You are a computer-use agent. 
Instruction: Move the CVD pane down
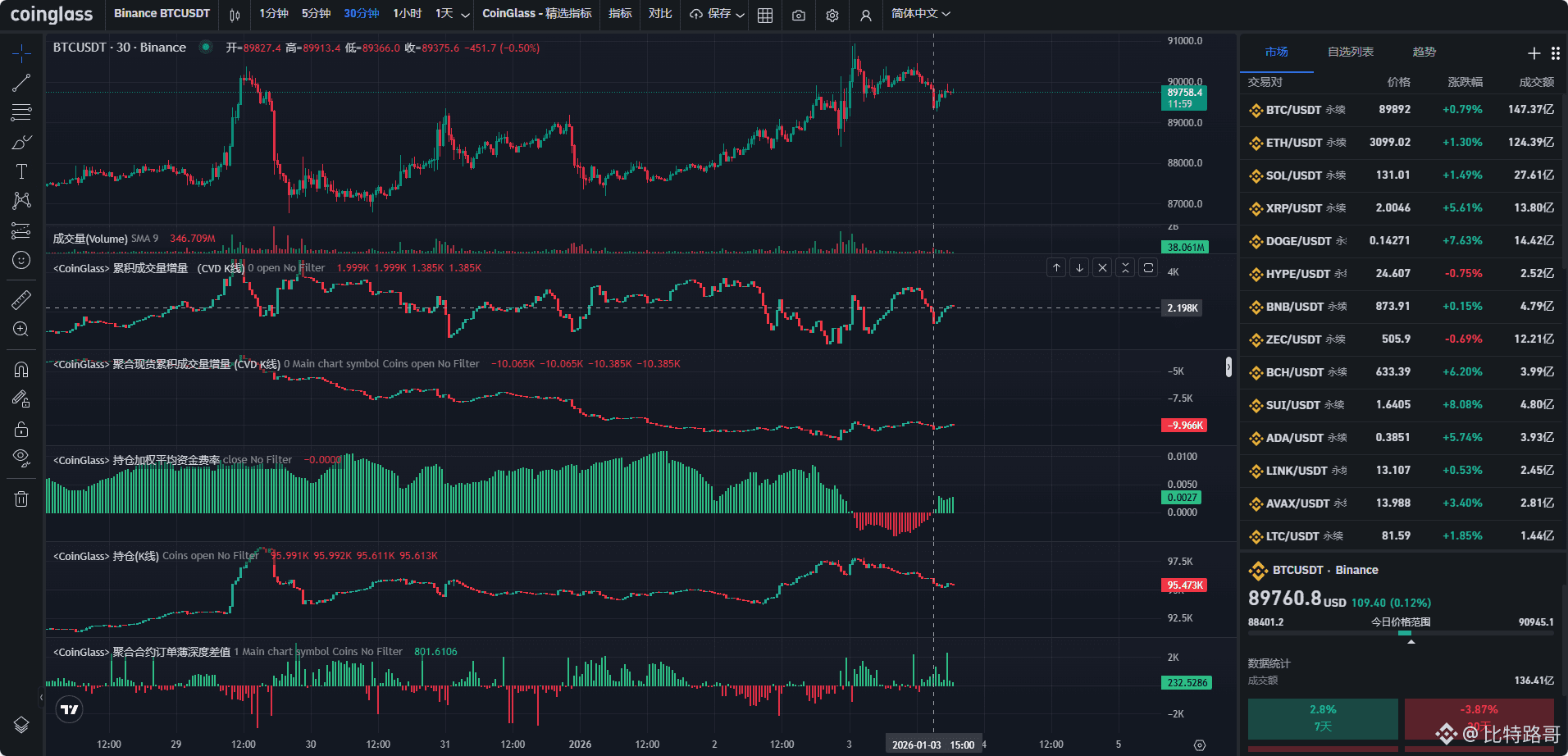coord(1080,267)
